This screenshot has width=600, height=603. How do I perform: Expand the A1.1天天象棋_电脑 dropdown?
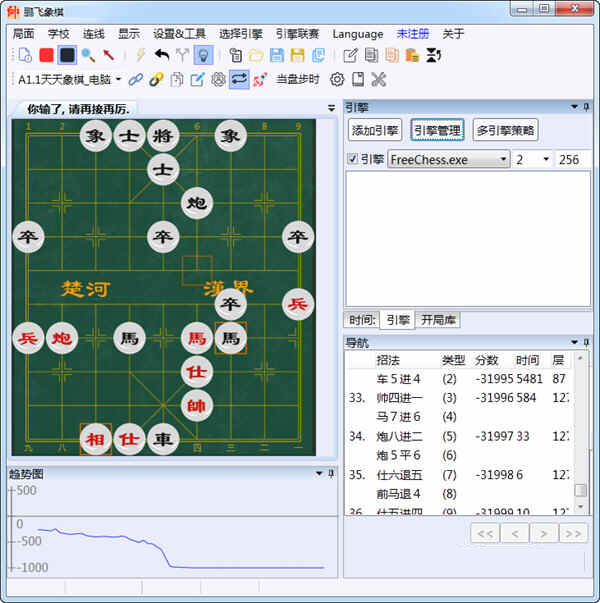tap(118, 79)
